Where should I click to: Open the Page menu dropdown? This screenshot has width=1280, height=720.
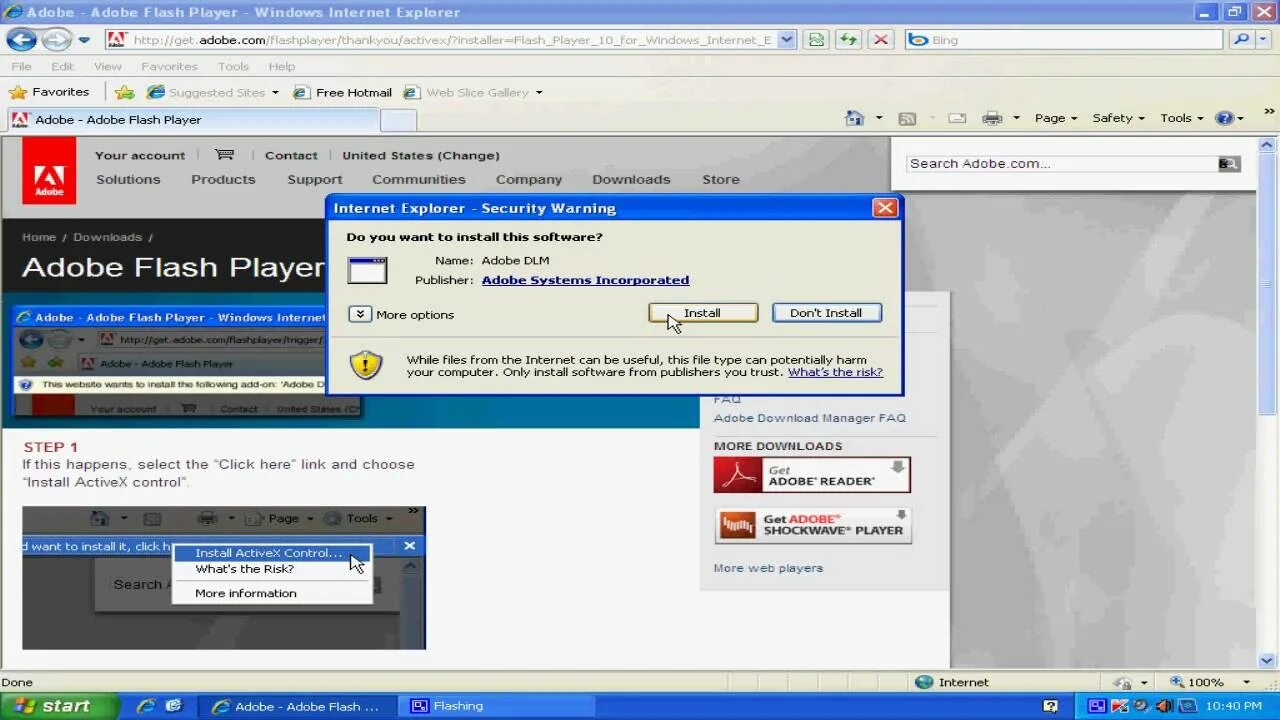click(x=1056, y=118)
